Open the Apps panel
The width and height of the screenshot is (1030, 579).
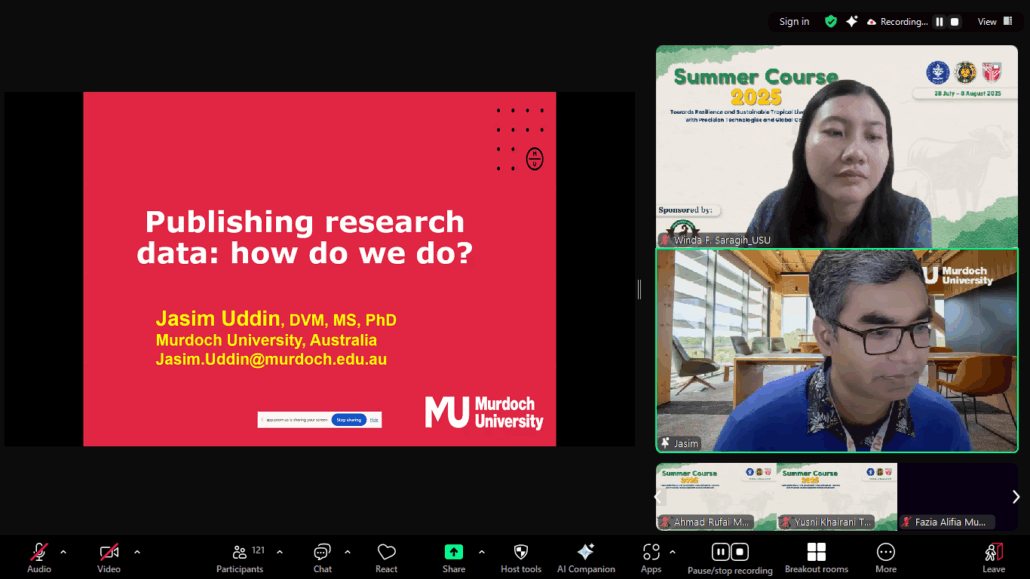[x=651, y=556]
